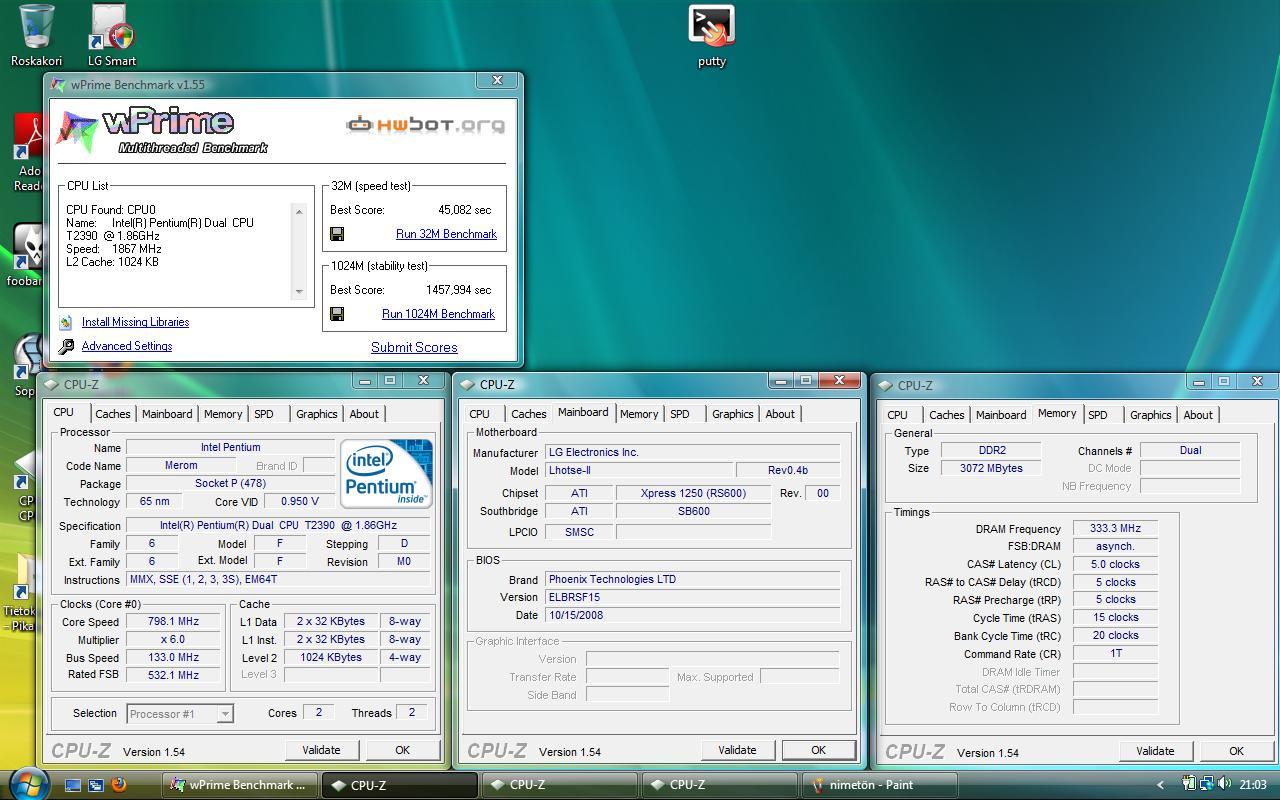Click title bar icon of CPU-Z Mainboard window
The width and height of the screenshot is (1280, 800).
469,385
